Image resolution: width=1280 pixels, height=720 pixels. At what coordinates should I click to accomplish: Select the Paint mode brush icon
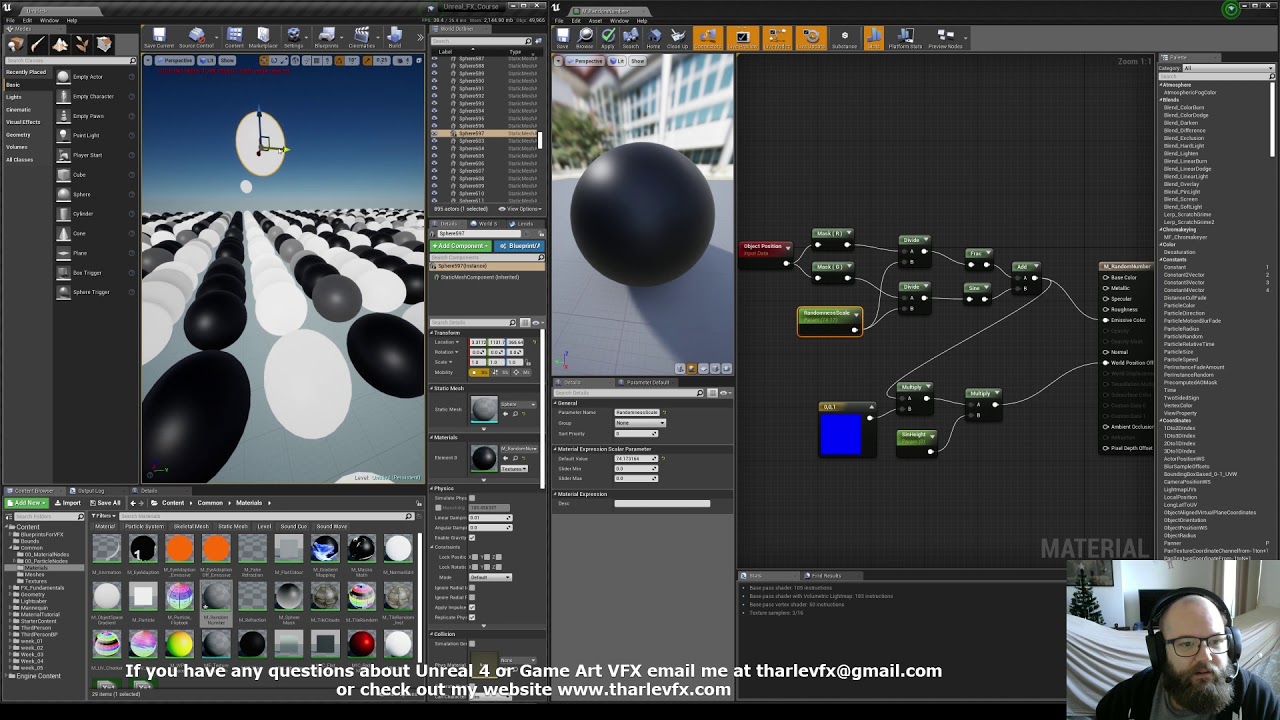(x=38, y=44)
